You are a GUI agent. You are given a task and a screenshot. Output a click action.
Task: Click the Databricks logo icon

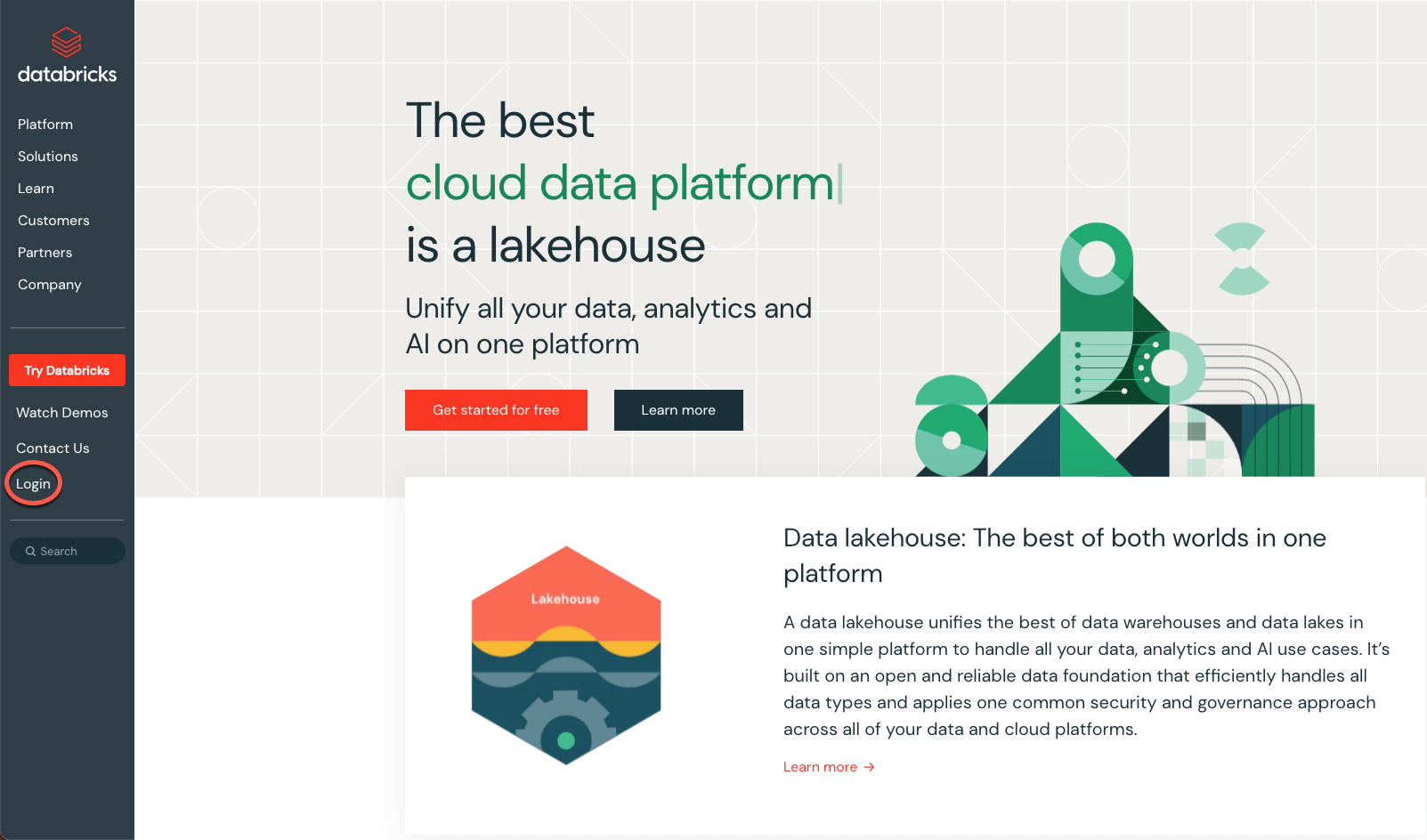tap(66, 40)
